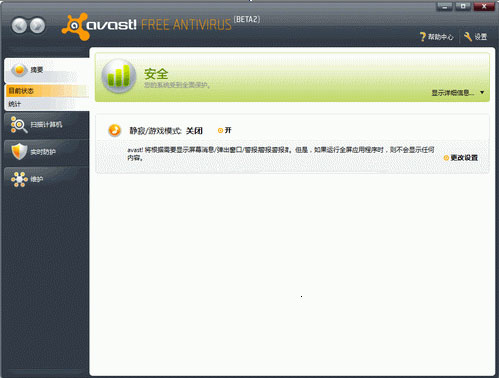Click the 帮助中心 help center link

click(x=441, y=37)
